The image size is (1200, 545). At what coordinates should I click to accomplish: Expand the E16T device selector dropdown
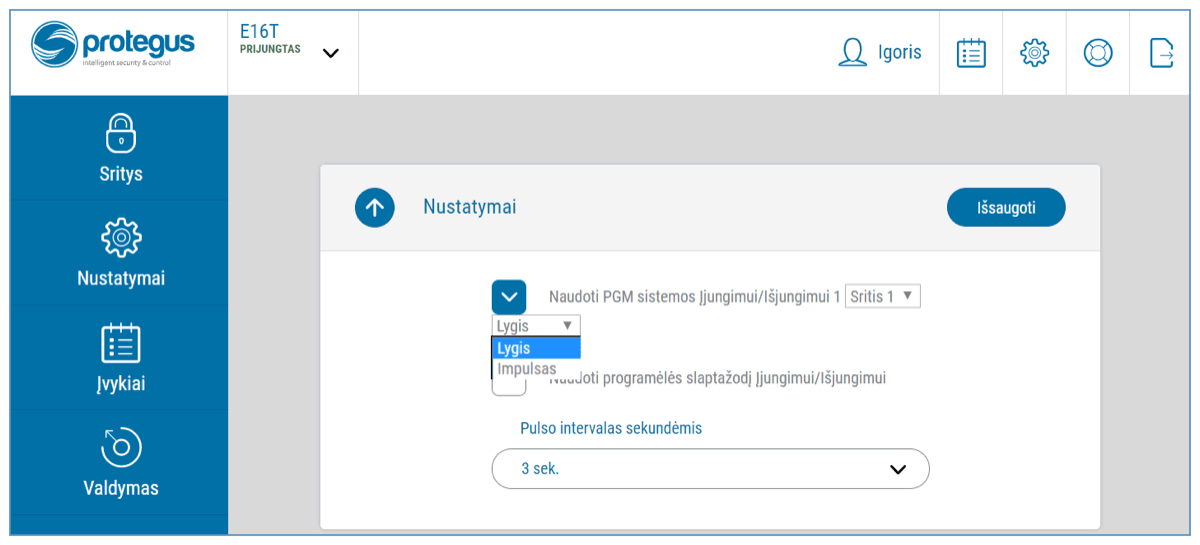point(331,53)
